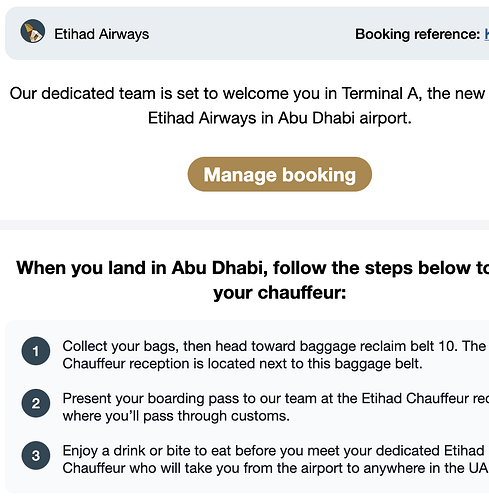489x499 pixels.
Task: Click the Etihad Airways round logo icon
Action: click(33, 31)
